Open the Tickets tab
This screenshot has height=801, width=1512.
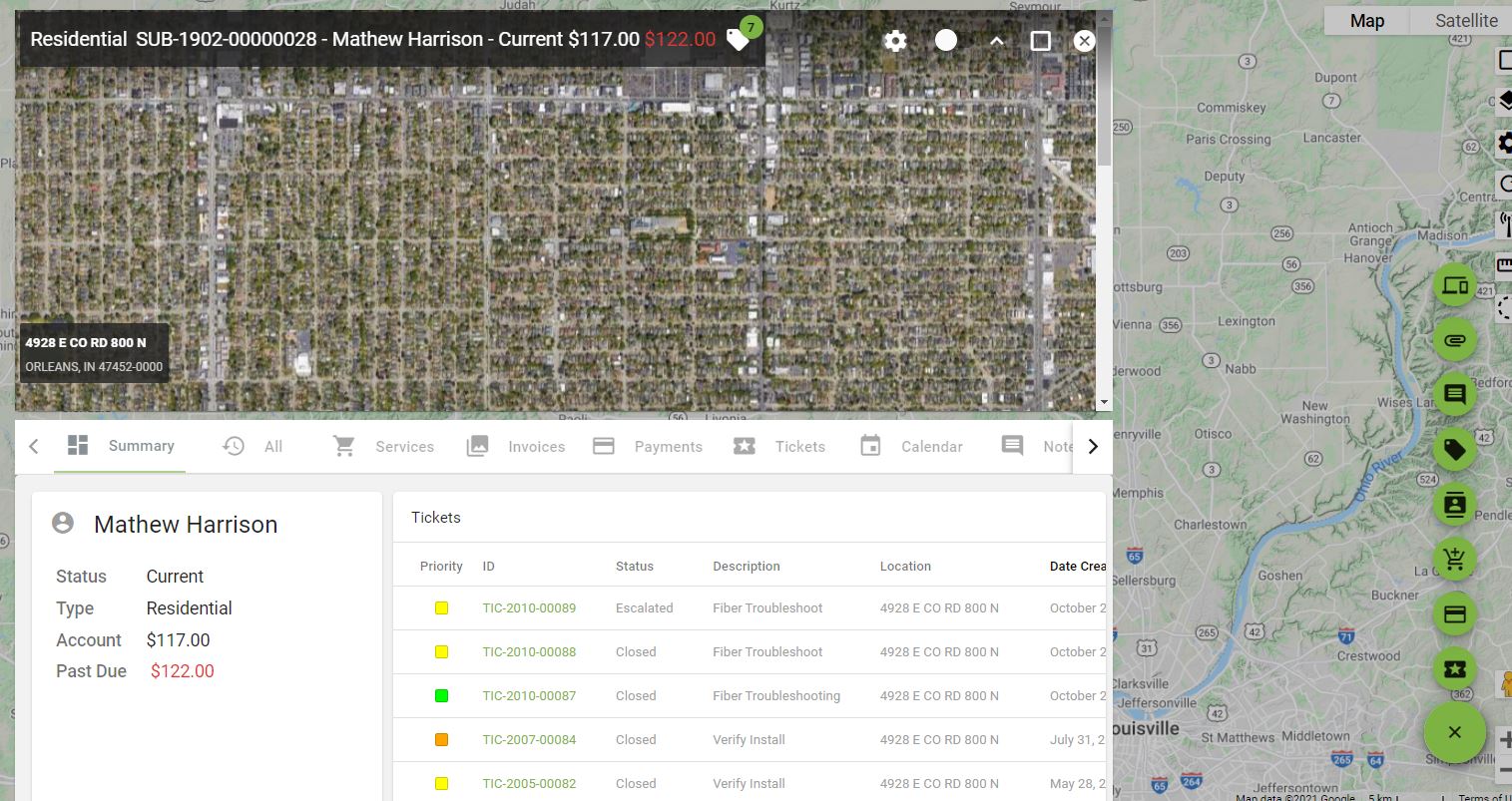pyautogui.click(x=779, y=447)
